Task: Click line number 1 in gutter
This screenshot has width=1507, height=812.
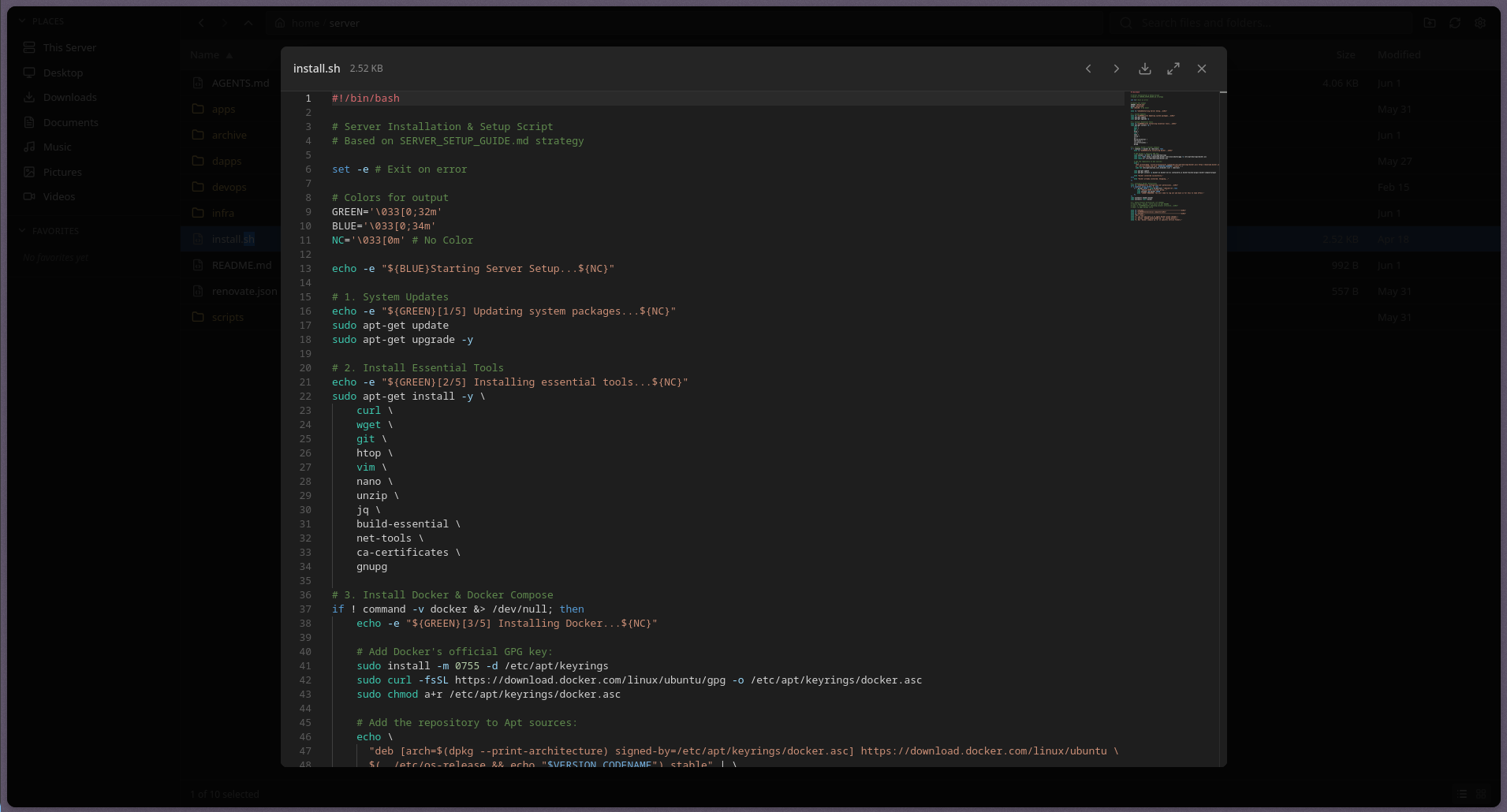Action: coord(308,99)
